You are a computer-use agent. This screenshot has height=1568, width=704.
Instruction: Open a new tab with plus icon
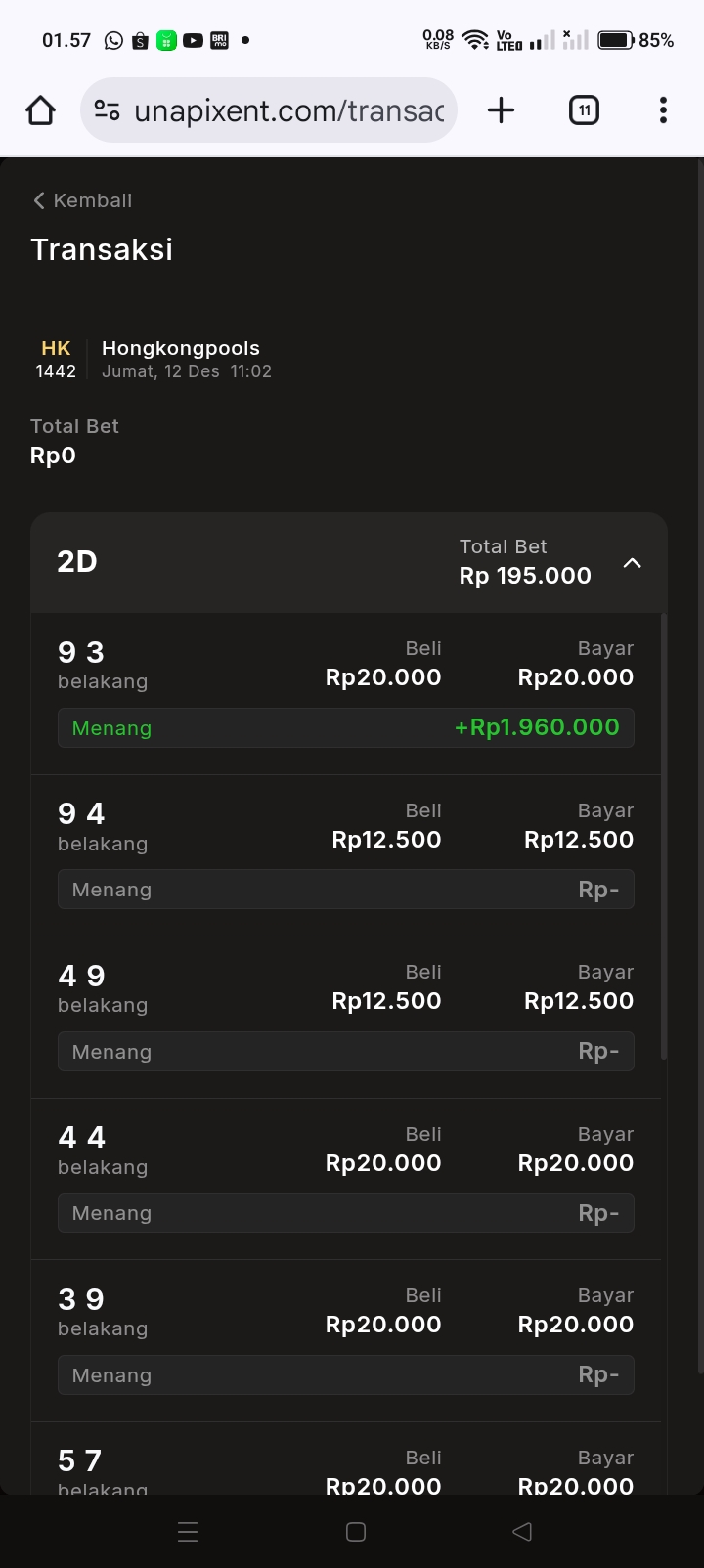(x=501, y=110)
